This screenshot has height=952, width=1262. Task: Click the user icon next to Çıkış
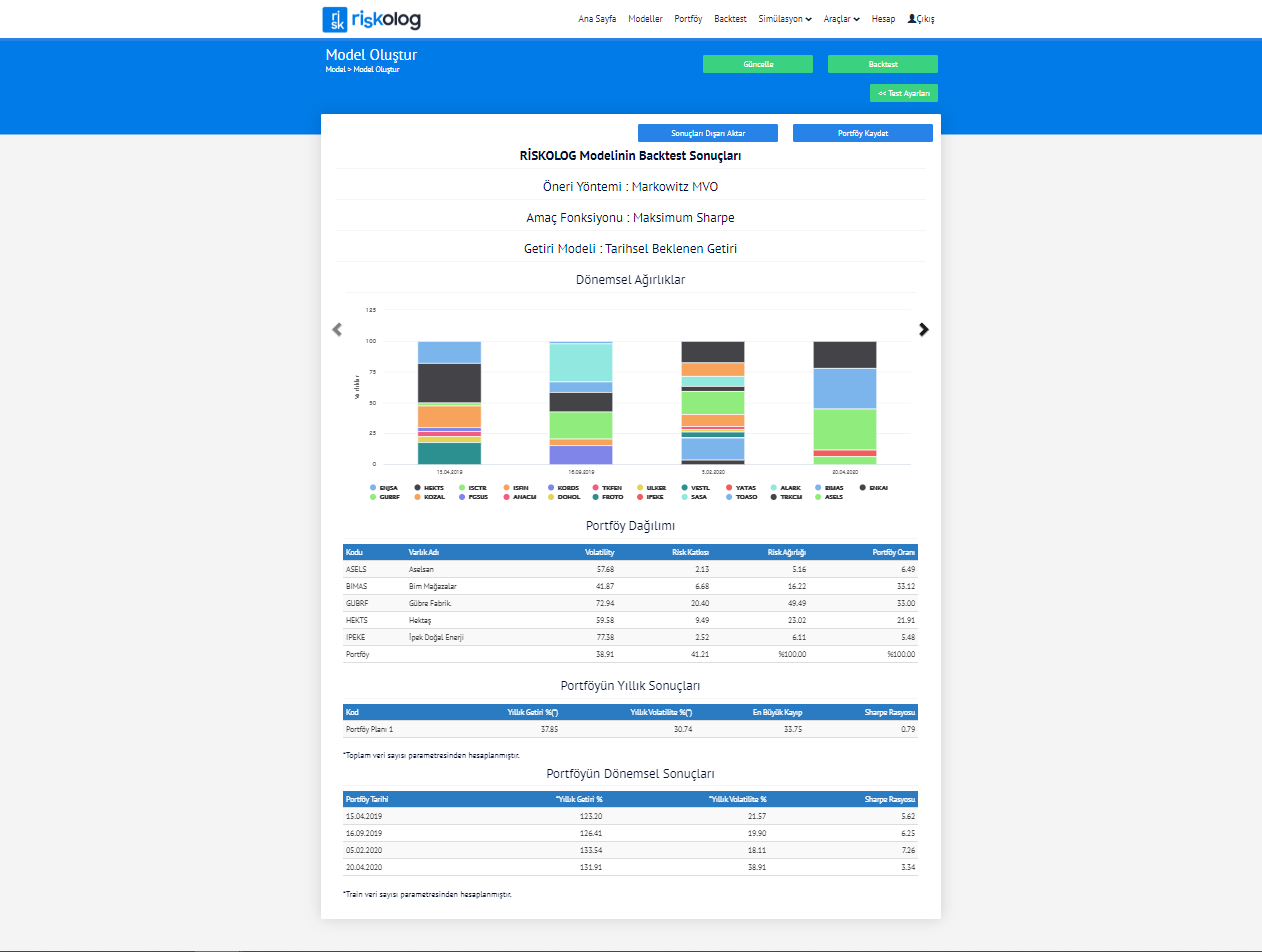[911, 19]
